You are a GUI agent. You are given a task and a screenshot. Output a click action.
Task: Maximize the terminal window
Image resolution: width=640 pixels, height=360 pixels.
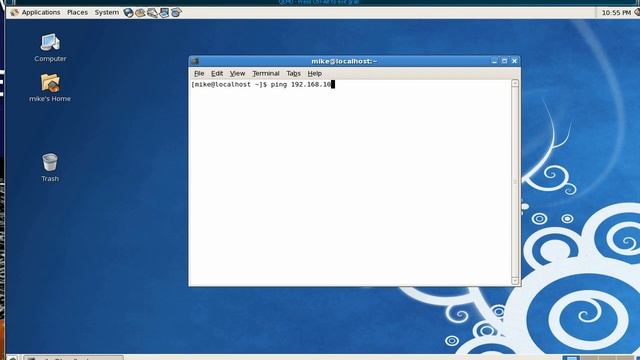[504, 61]
